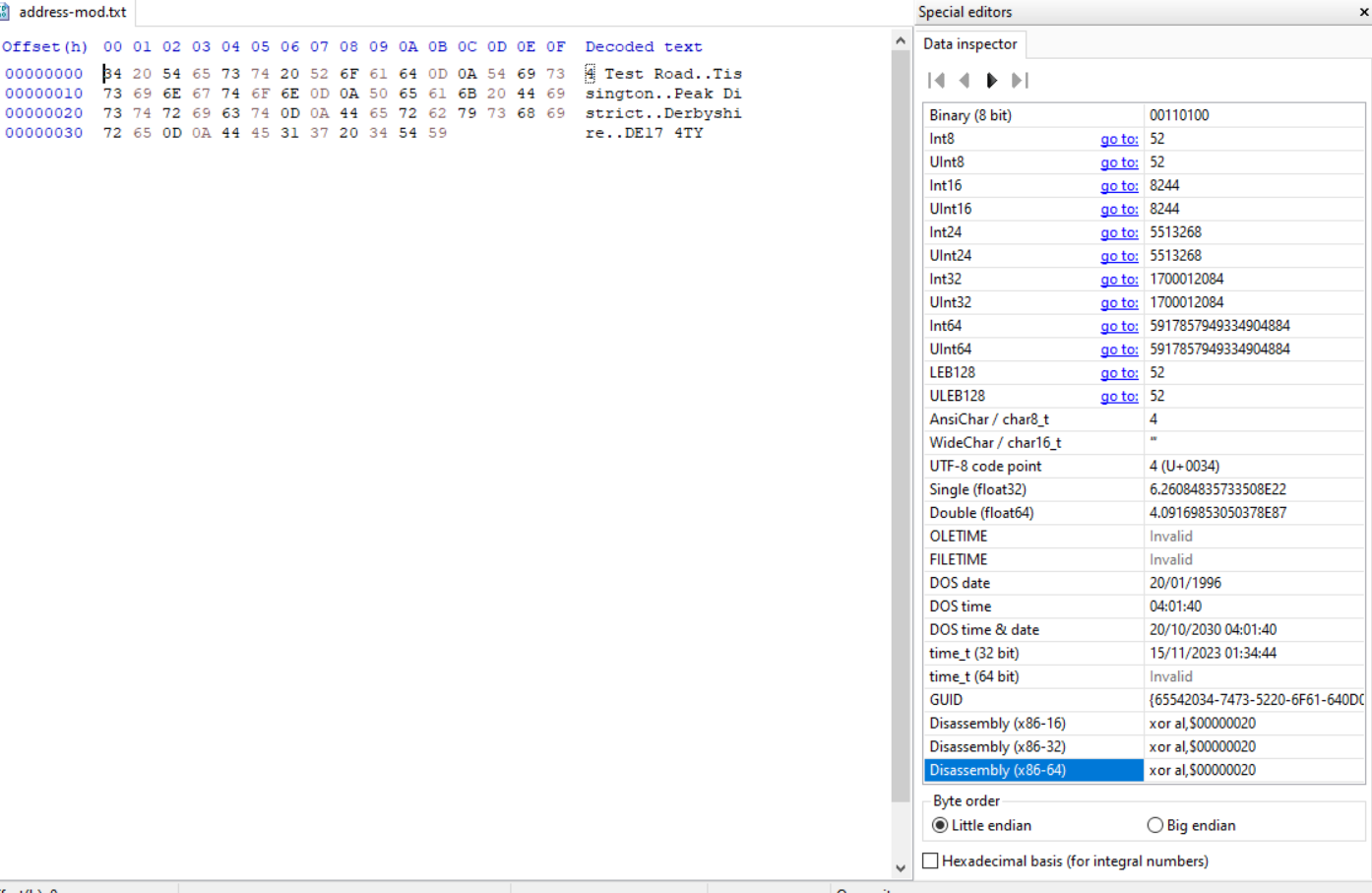Select the address-mod.txt file tab

(72, 12)
